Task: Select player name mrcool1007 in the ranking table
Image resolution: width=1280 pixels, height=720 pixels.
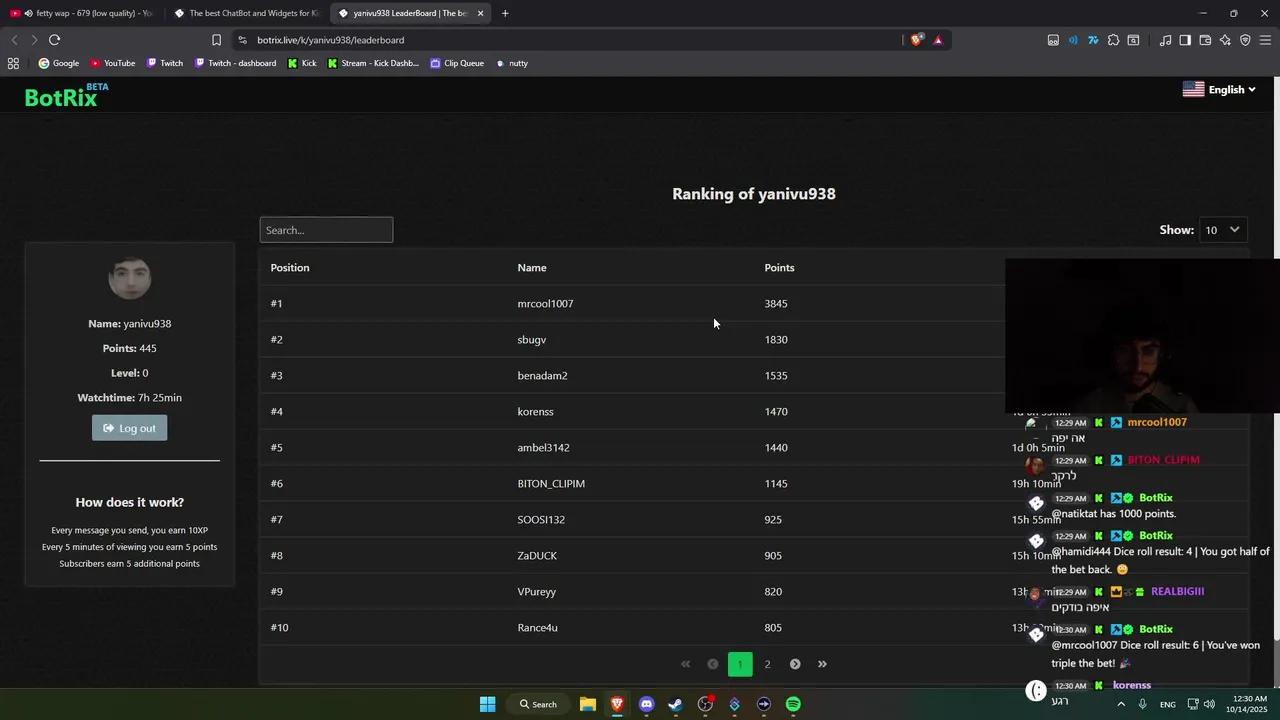Action: (x=545, y=304)
